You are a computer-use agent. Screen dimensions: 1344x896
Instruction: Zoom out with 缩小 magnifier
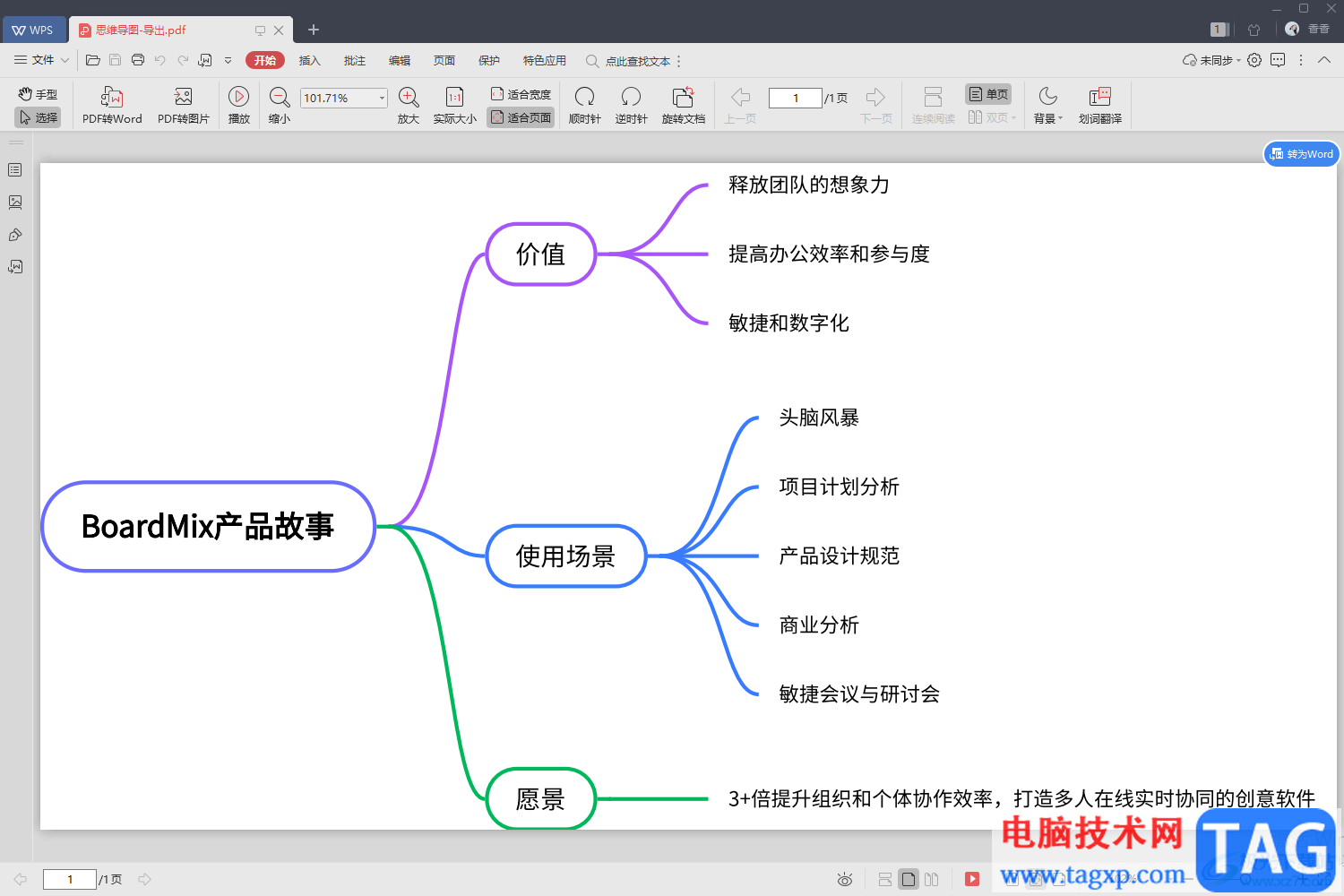point(280,106)
